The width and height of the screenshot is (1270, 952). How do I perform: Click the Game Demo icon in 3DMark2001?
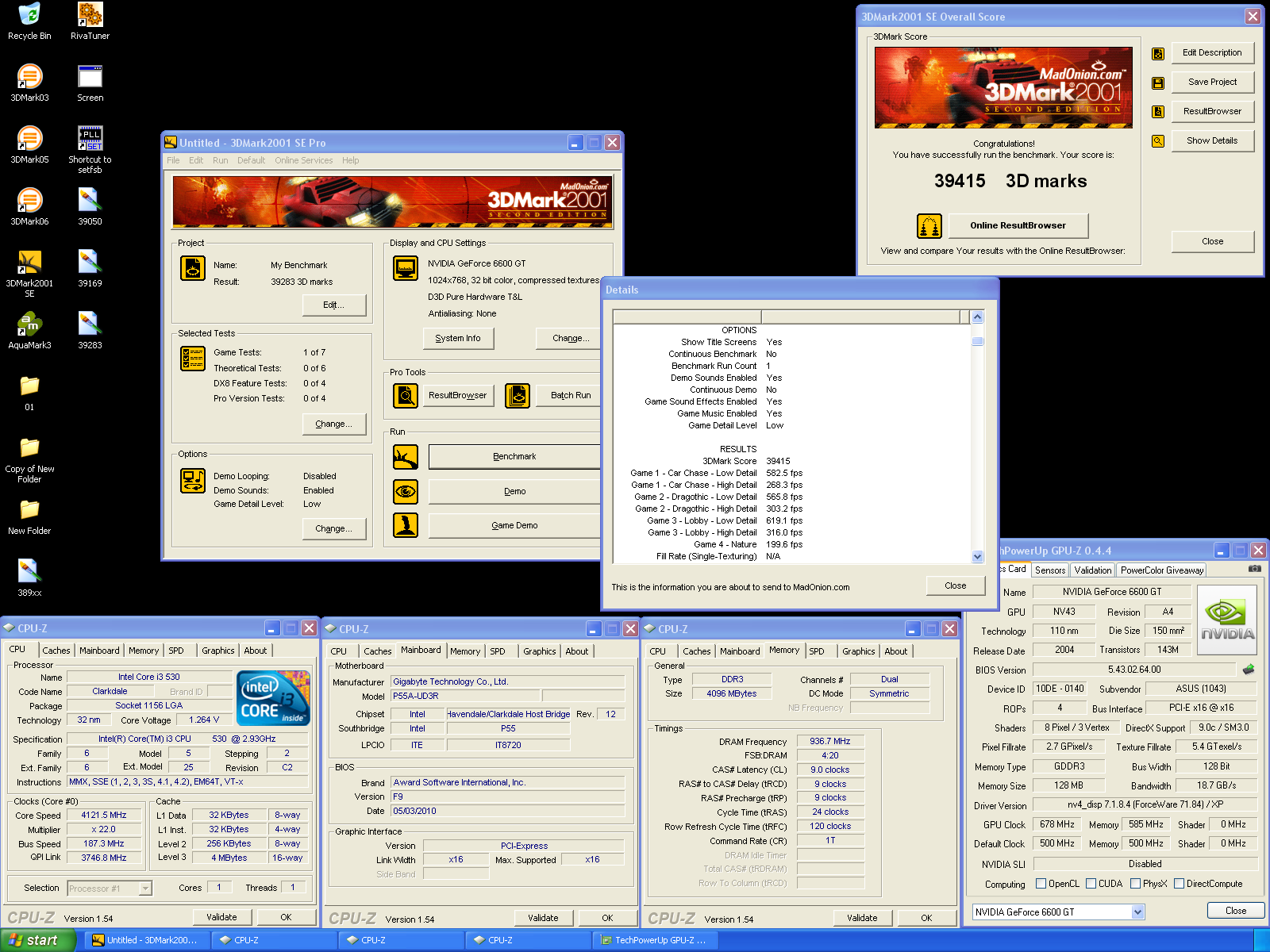click(x=406, y=525)
